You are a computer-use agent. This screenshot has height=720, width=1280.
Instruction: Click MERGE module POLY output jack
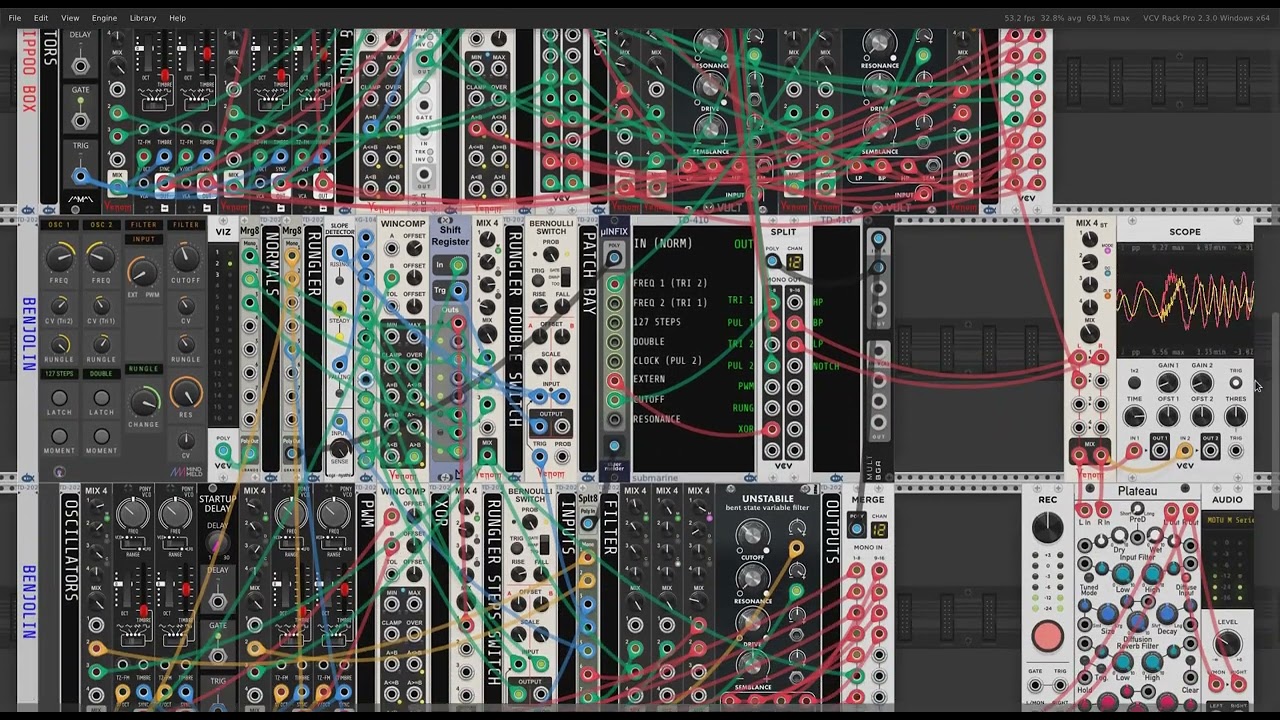856,528
